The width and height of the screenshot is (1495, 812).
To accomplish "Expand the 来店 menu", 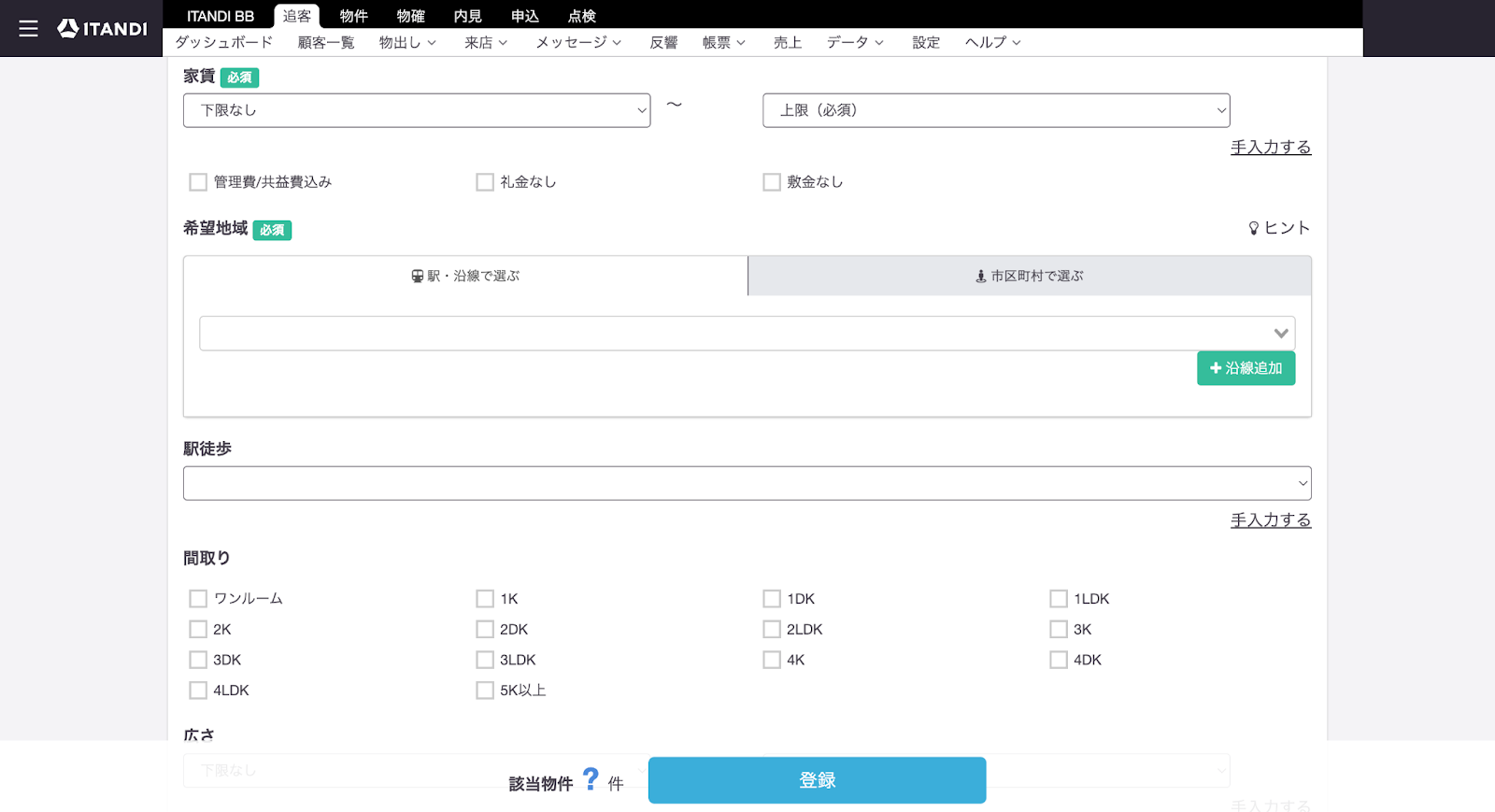I will tap(486, 43).
